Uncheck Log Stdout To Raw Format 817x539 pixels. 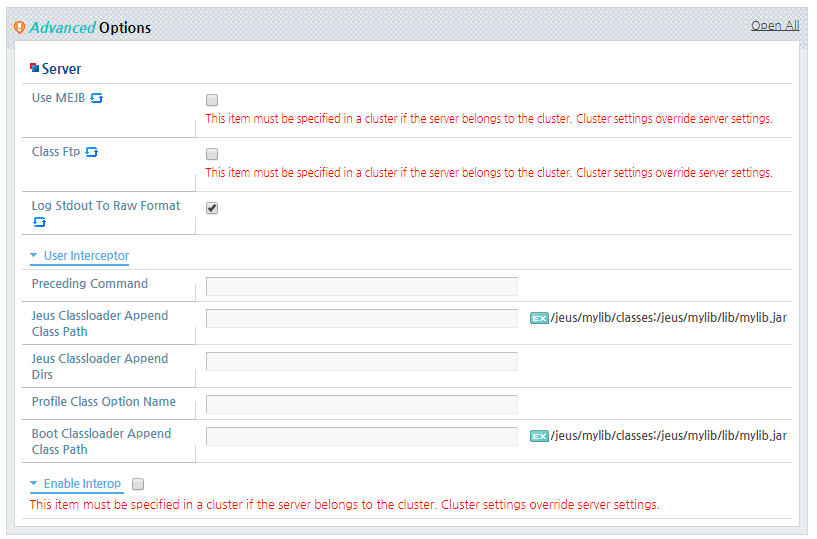point(212,208)
